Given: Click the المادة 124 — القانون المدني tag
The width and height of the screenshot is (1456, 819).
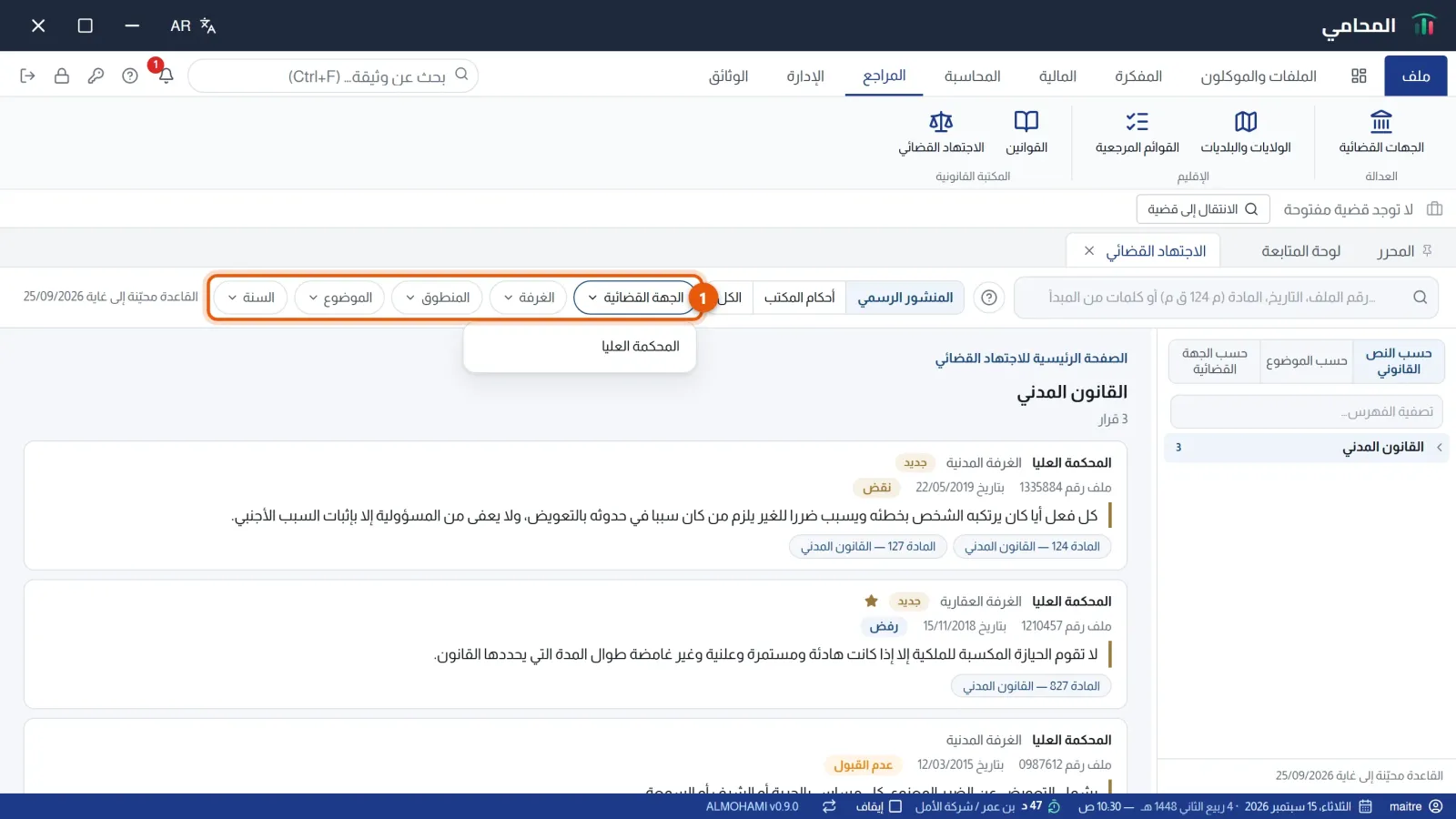Looking at the screenshot, I should (1032, 547).
